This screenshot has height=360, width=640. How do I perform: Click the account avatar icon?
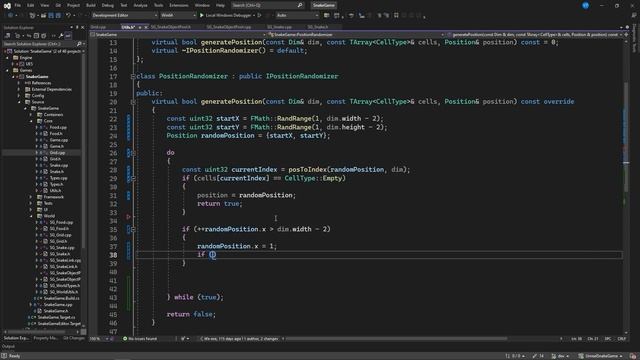[x=585, y=5]
